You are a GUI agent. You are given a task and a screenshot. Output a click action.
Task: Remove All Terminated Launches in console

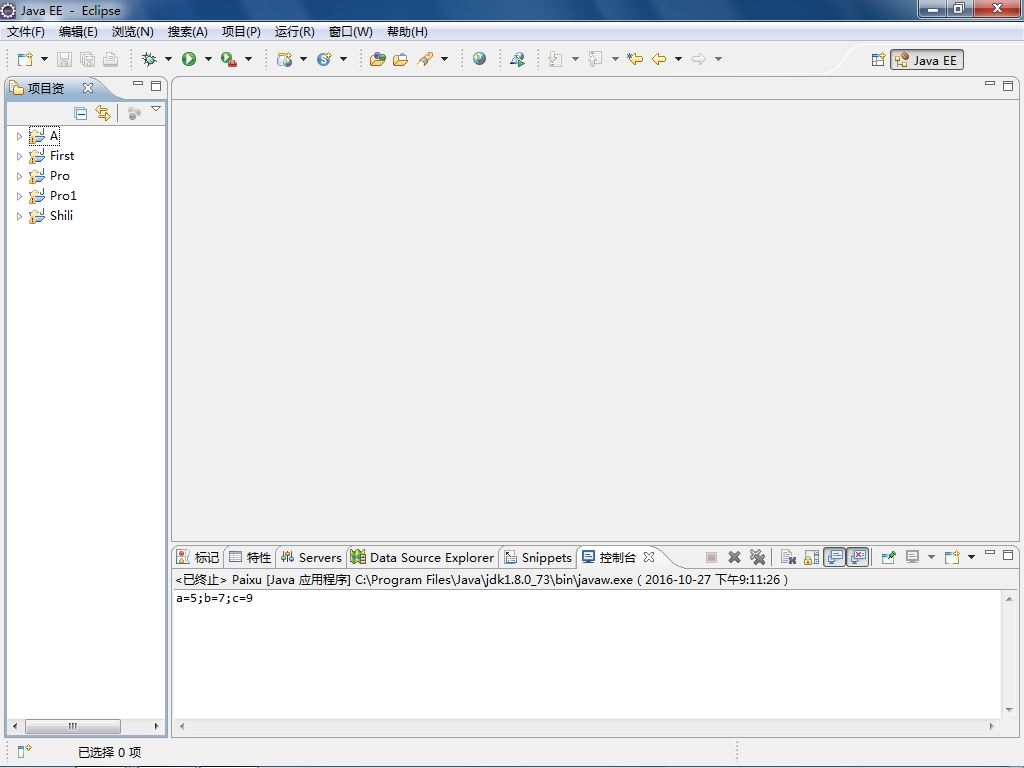(x=758, y=557)
